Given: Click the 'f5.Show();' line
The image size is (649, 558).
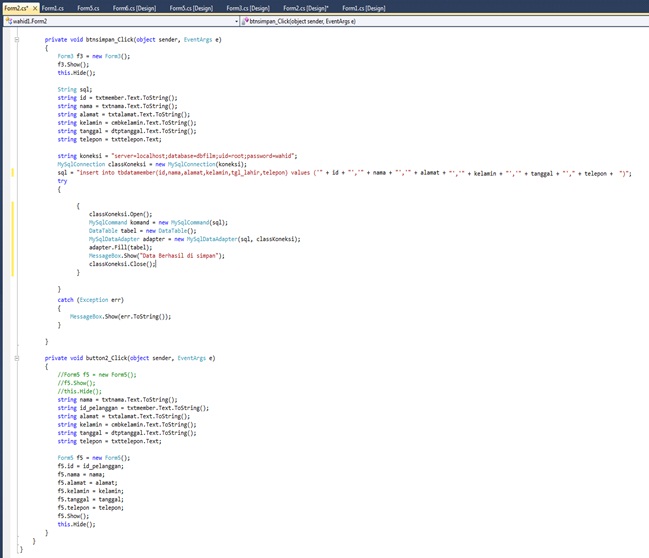Looking at the screenshot, I should tap(73, 516).
